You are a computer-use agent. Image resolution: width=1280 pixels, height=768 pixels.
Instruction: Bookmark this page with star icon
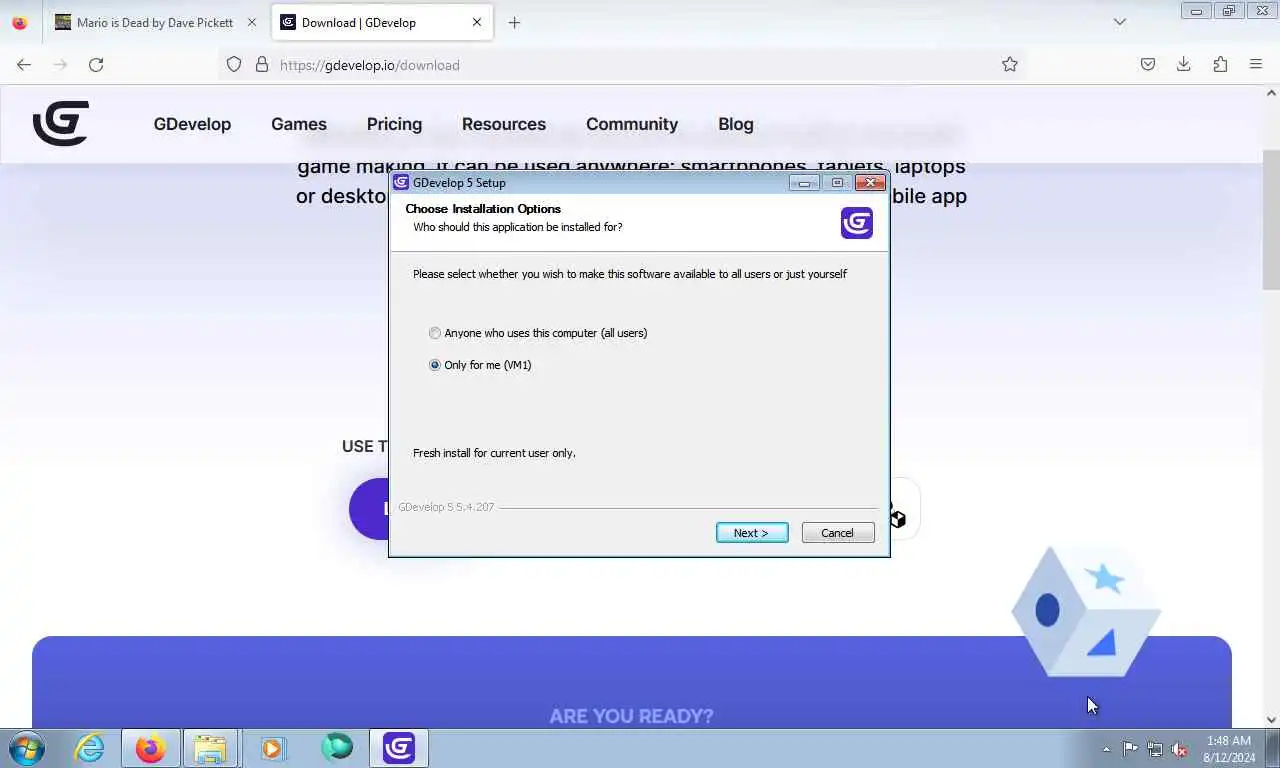(x=1010, y=64)
